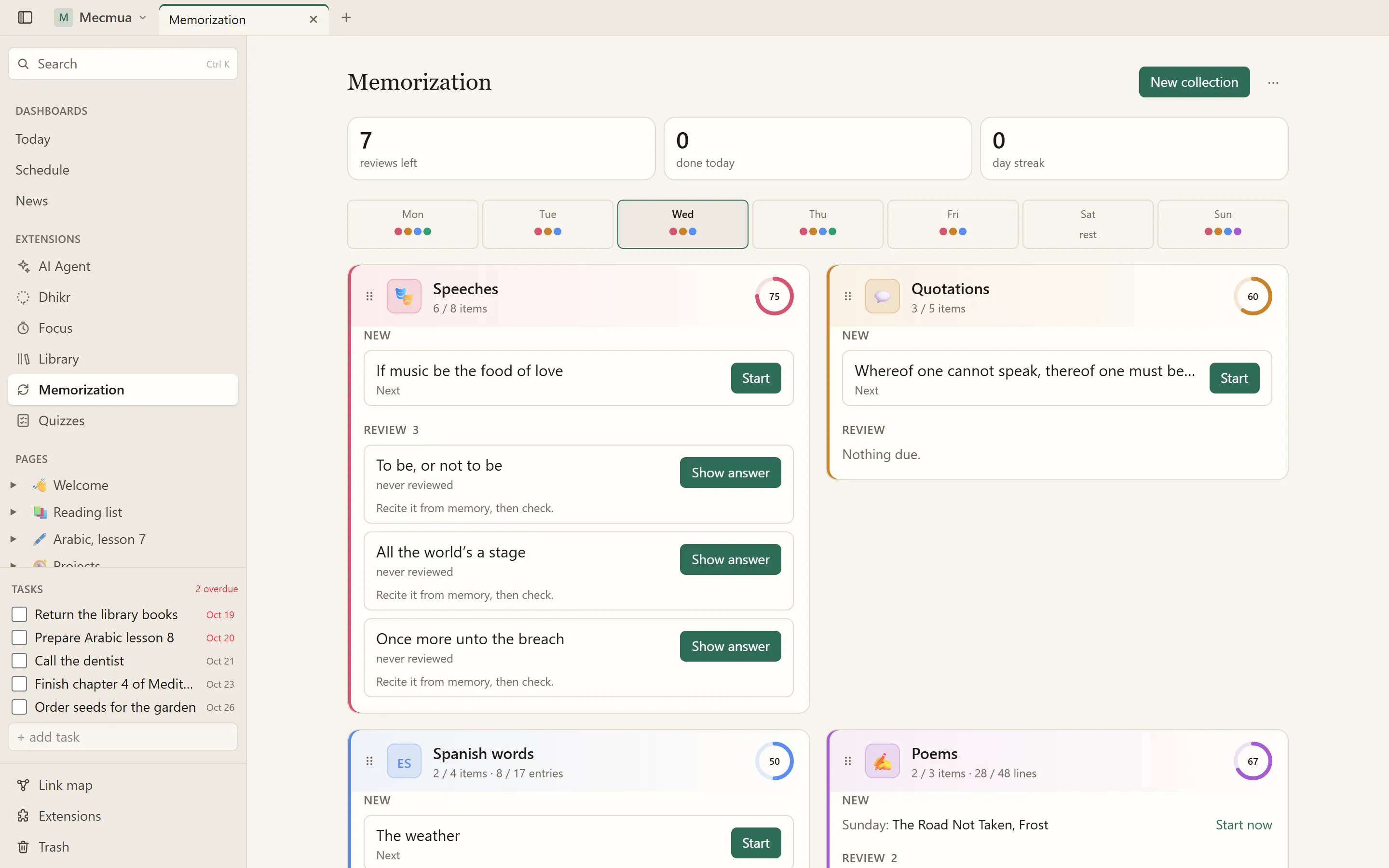Close the Memorization tab
Screen dimensions: 1389x868
tap(313, 19)
